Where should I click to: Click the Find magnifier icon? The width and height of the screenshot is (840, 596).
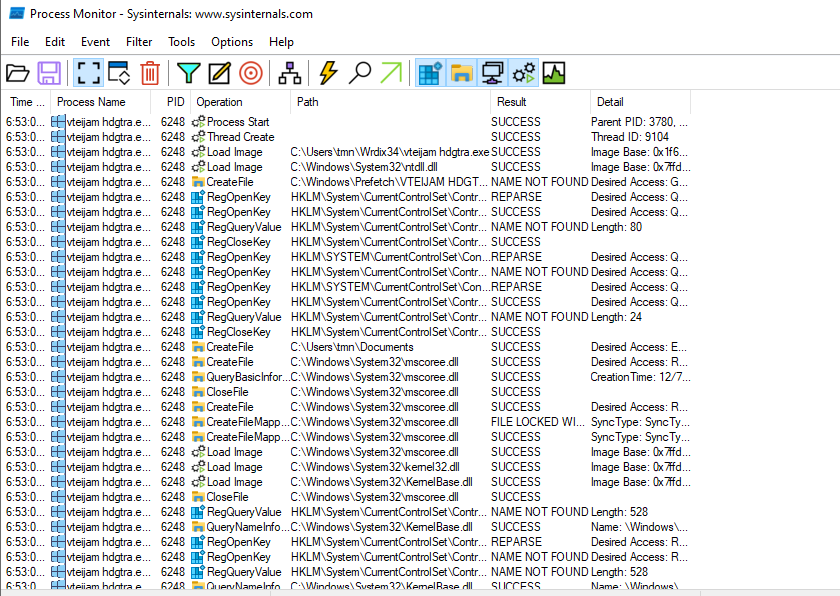[360, 73]
